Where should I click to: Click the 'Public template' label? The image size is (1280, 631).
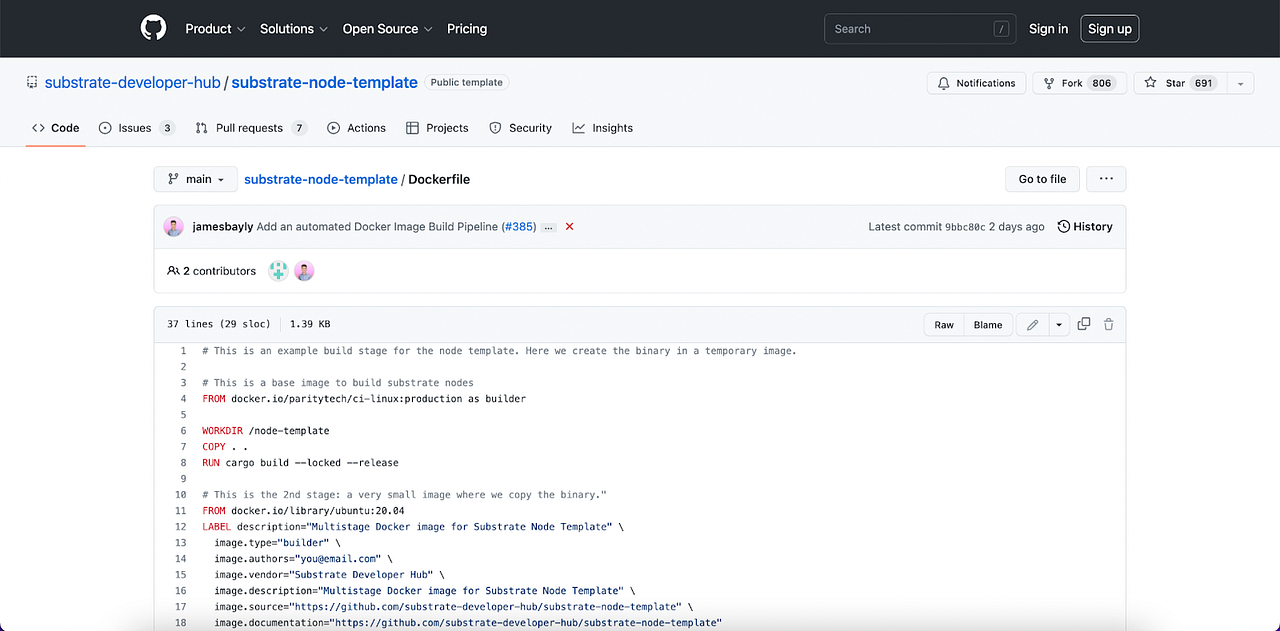coord(467,83)
